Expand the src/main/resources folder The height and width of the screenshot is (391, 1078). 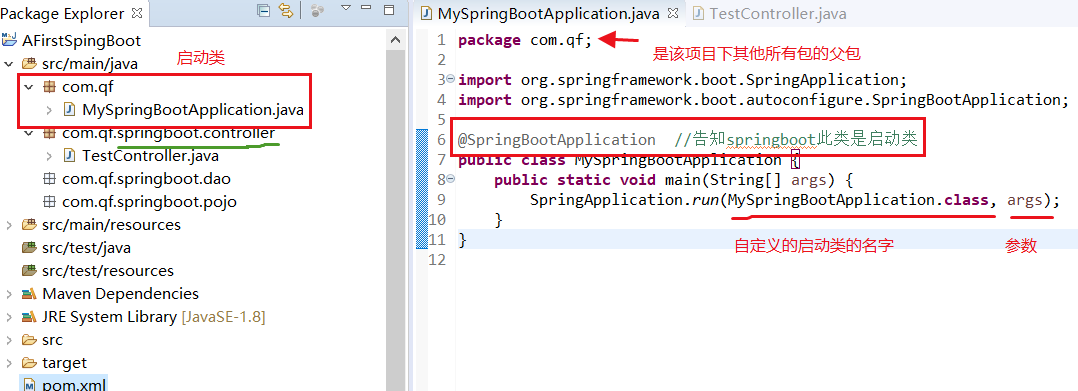click(x=9, y=225)
